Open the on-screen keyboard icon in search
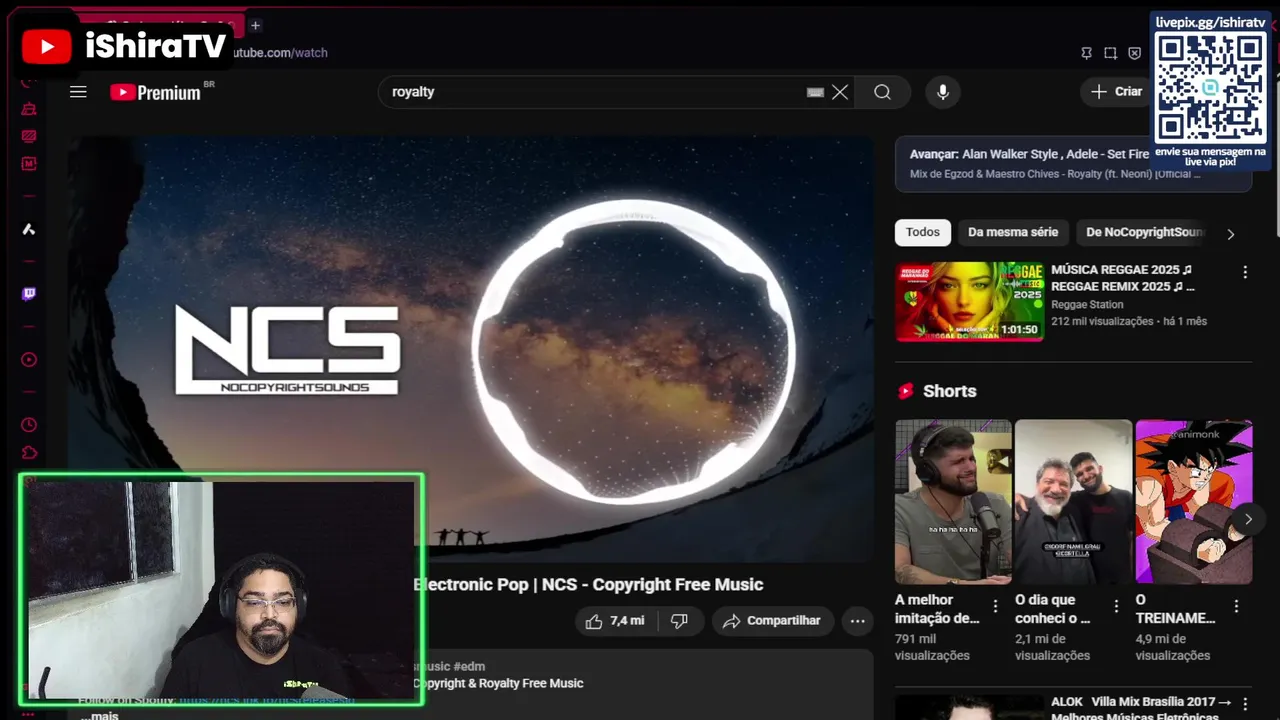Viewport: 1280px width, 720px height. [815, 92]
